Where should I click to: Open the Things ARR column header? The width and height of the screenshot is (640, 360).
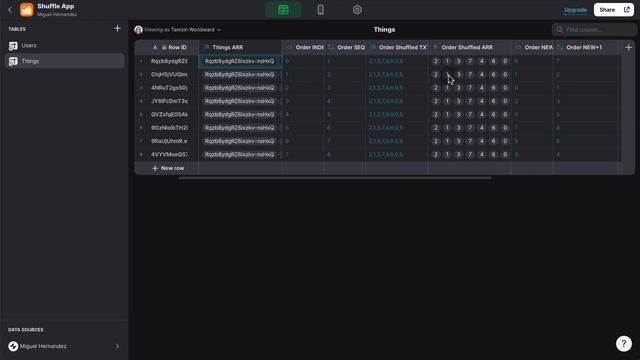(240, 47)
